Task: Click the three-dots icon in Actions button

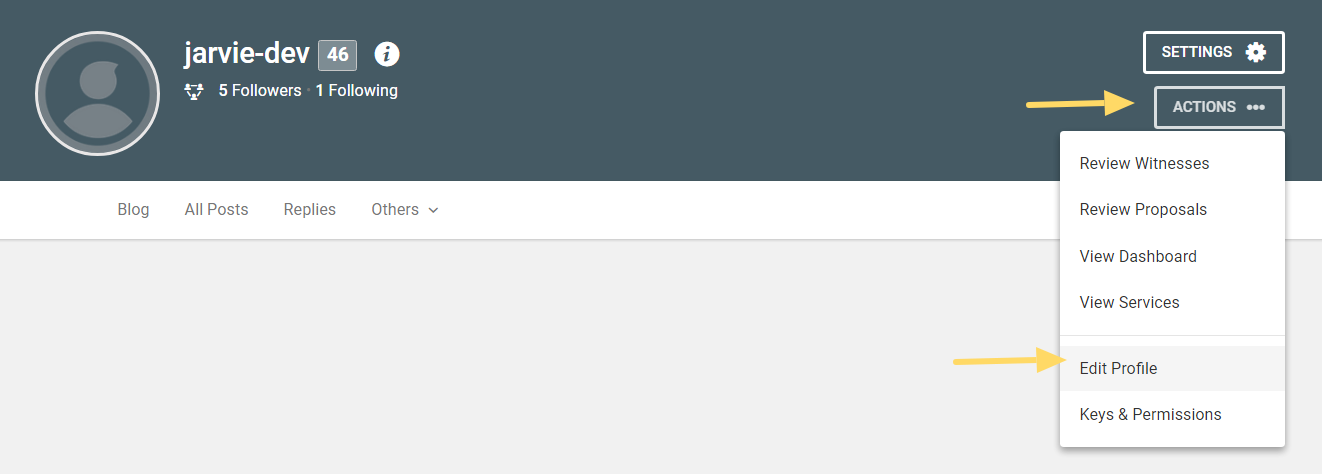Action: coord(1256,107)
